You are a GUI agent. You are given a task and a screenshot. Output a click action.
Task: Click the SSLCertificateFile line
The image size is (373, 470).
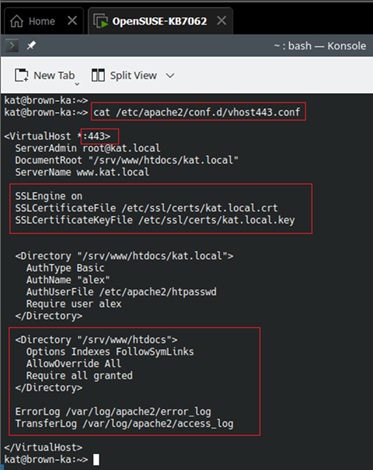tap(146, 208)
